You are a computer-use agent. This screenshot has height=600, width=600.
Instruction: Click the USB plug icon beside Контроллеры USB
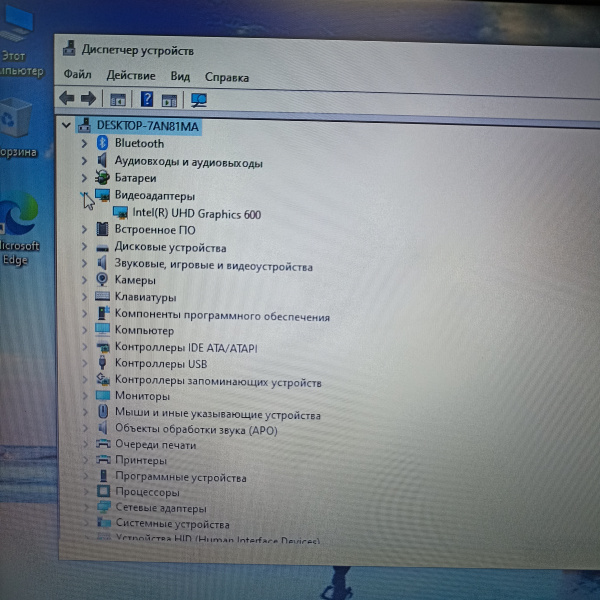(102, 362)
